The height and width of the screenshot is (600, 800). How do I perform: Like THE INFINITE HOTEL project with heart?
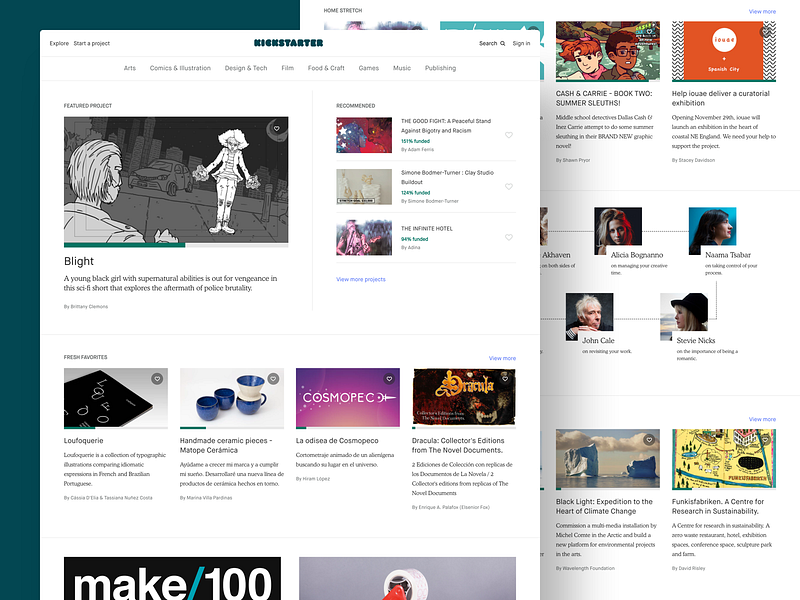509,237
